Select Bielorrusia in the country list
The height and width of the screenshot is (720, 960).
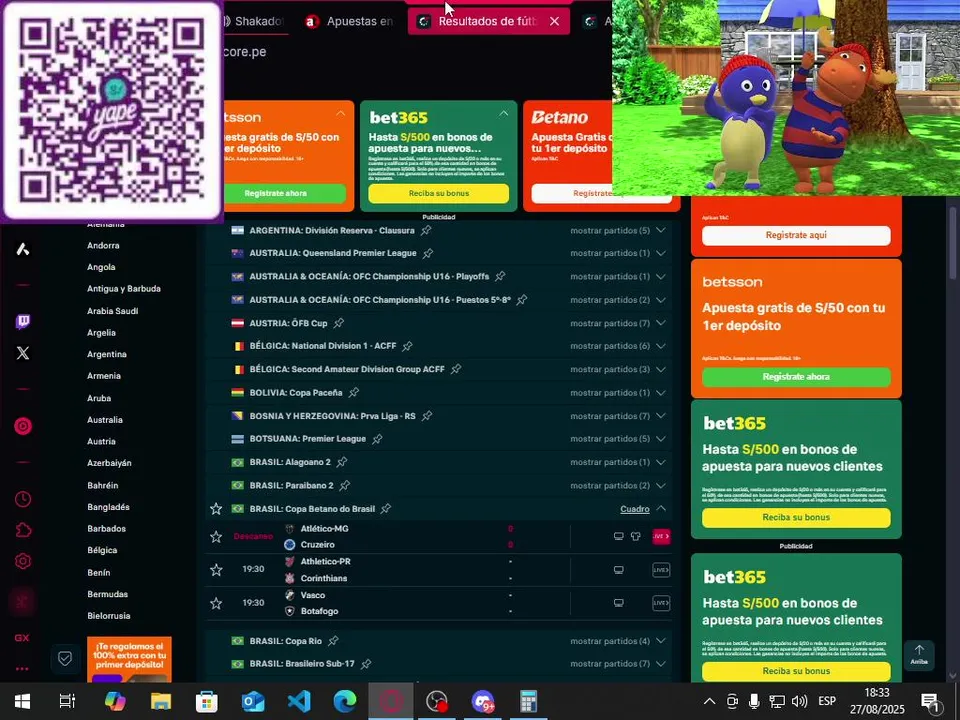pos(109,616)
